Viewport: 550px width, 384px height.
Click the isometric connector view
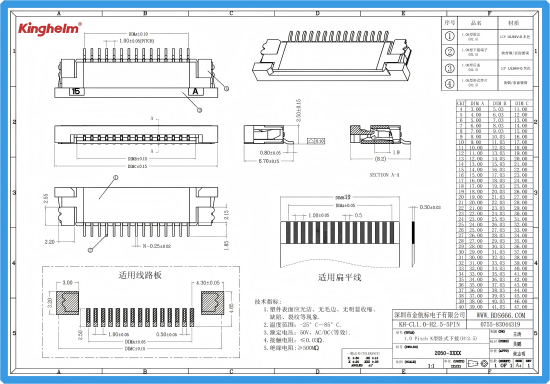[331, 56]
